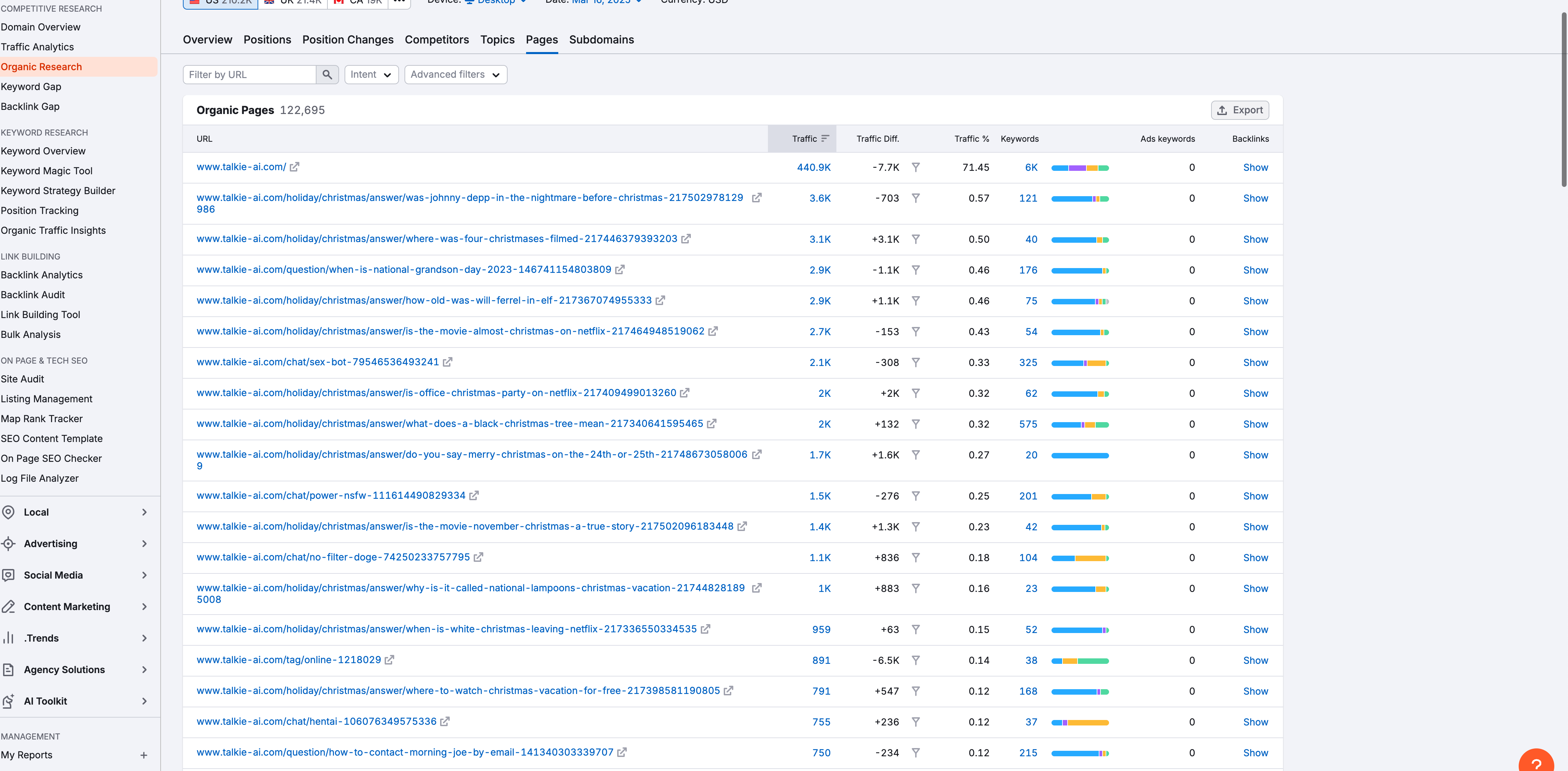Click the AI Toolkit sidebar icon
The image size is (1568, 771).
pos(9,701)
